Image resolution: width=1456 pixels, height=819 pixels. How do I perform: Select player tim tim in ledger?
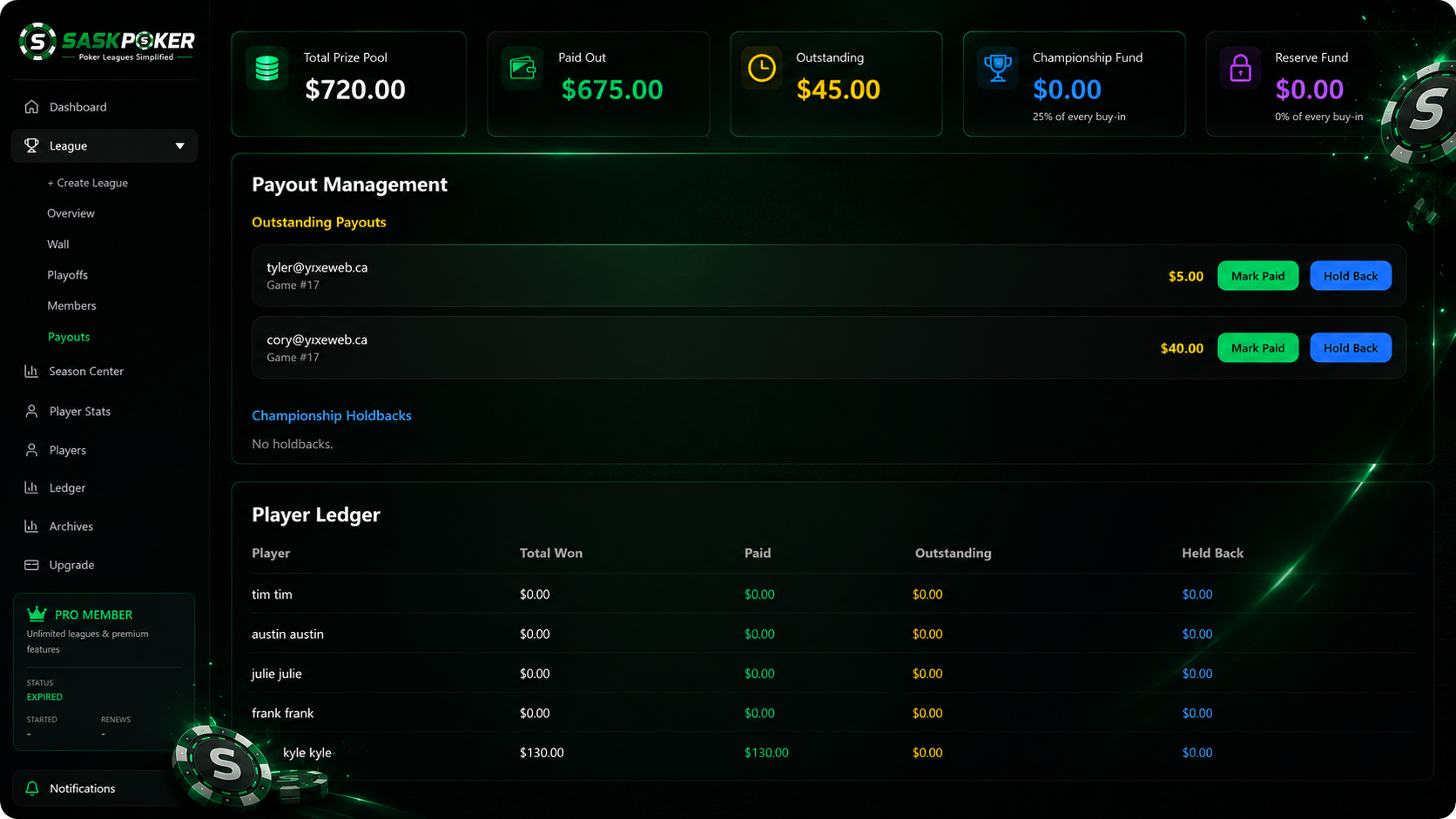pos(272,594)
